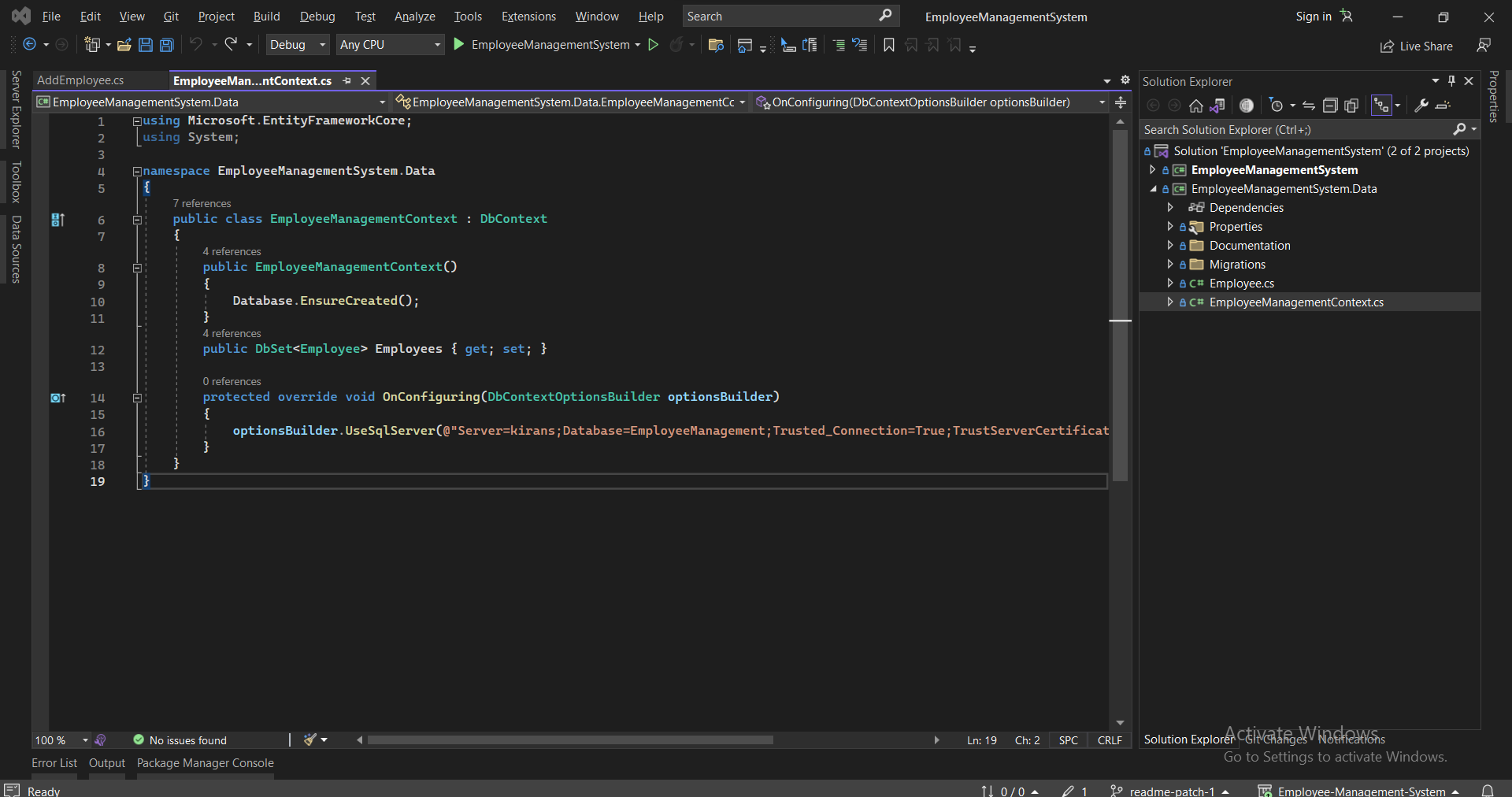
Task: Collapse the class outlining at line 6
Action: click(x=137, y=221)
